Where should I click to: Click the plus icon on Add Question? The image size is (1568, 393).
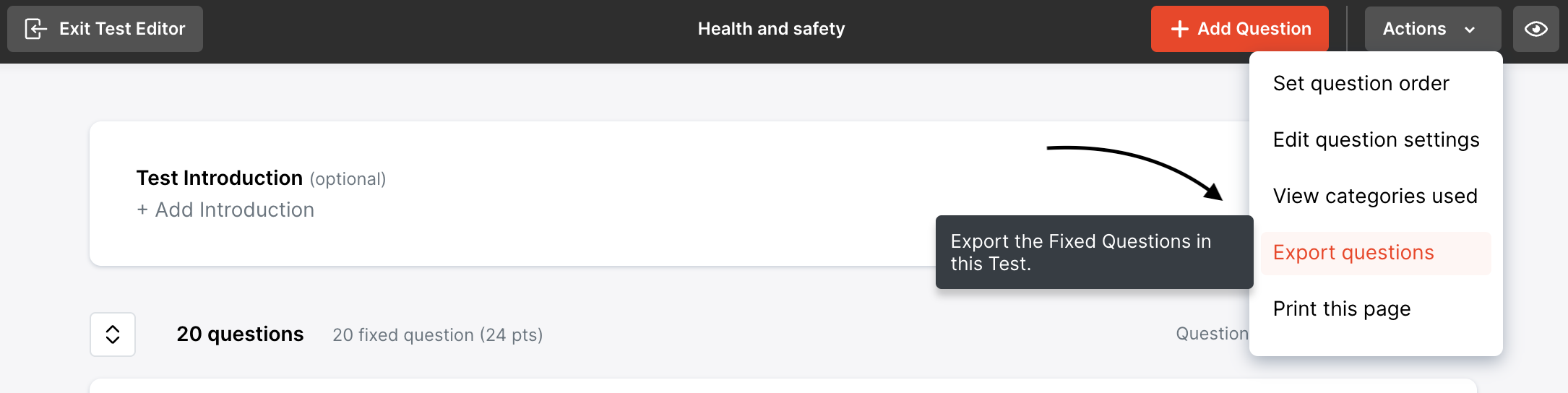pyautogui.click(x=1179, y=29)
